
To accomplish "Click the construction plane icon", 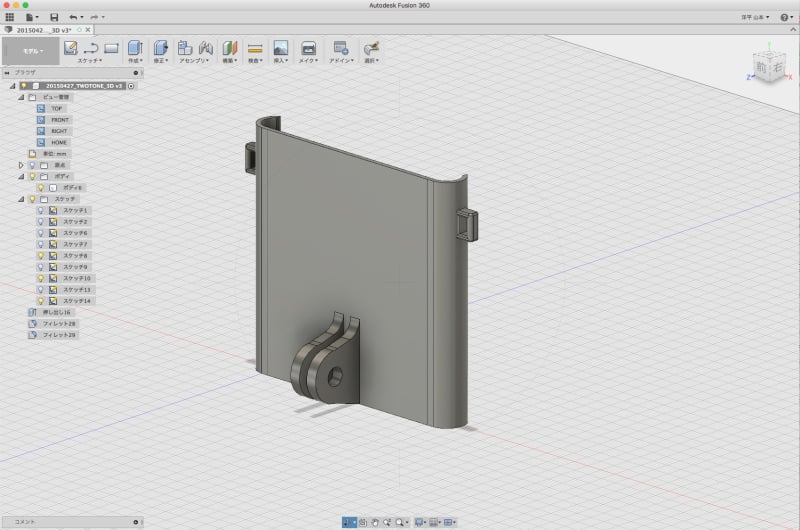I will pyautogui.click(x=230, y=48).
